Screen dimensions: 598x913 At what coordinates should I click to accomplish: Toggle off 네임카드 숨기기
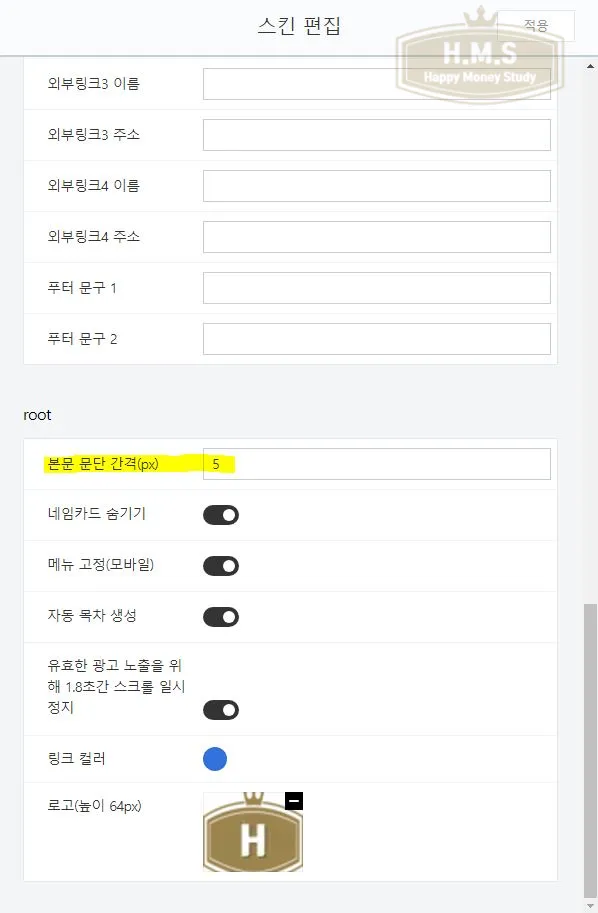[221, 514]
